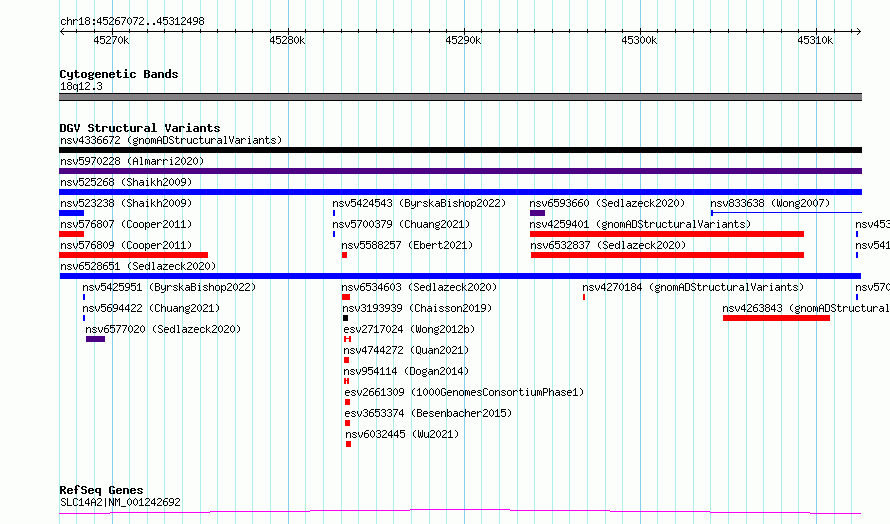Select the blue nsv523238 variant bar
Viewport: 890px width, 524px height.
(x=72, y=213)
